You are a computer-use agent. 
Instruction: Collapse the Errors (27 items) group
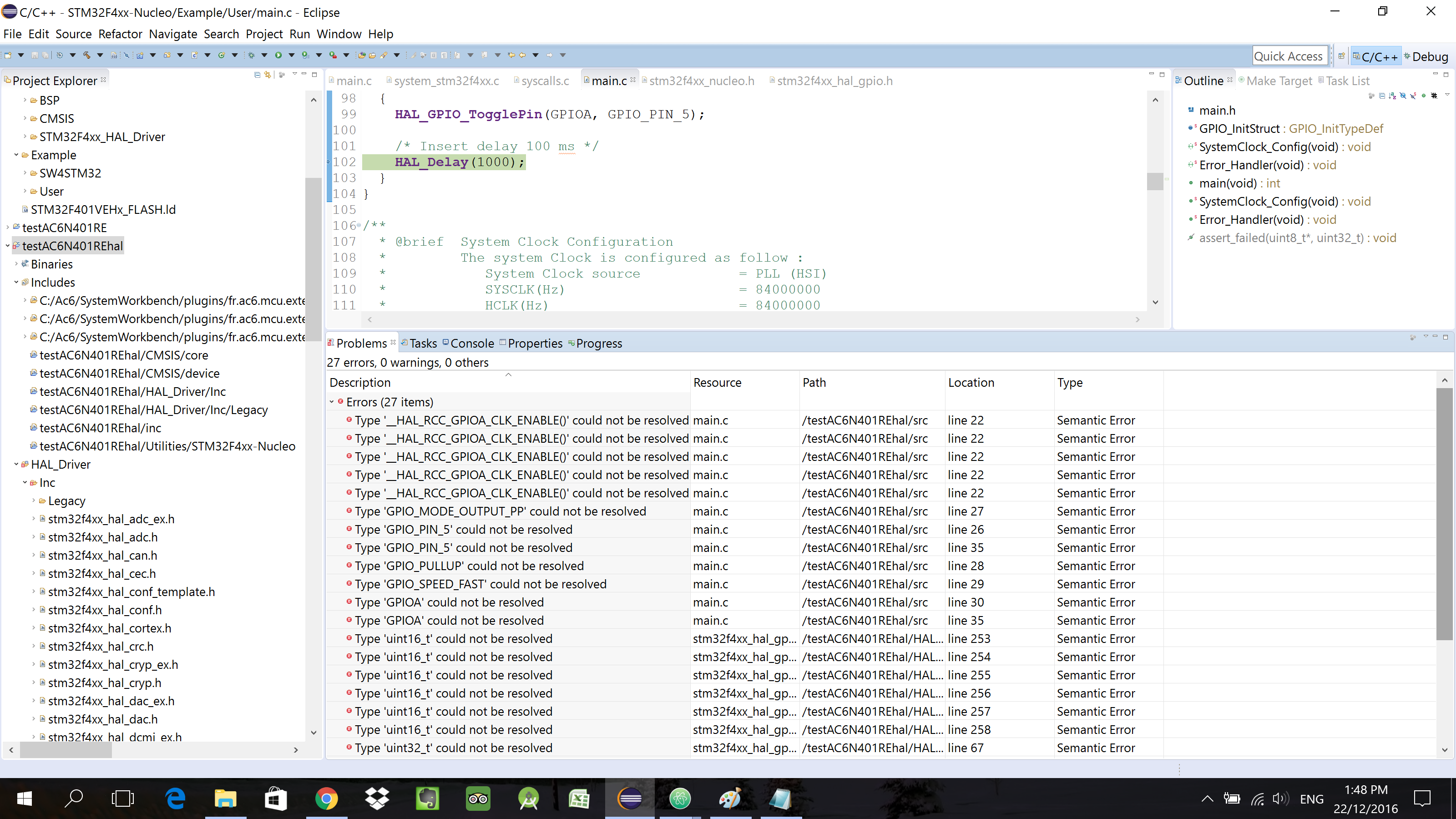(332, 402)
